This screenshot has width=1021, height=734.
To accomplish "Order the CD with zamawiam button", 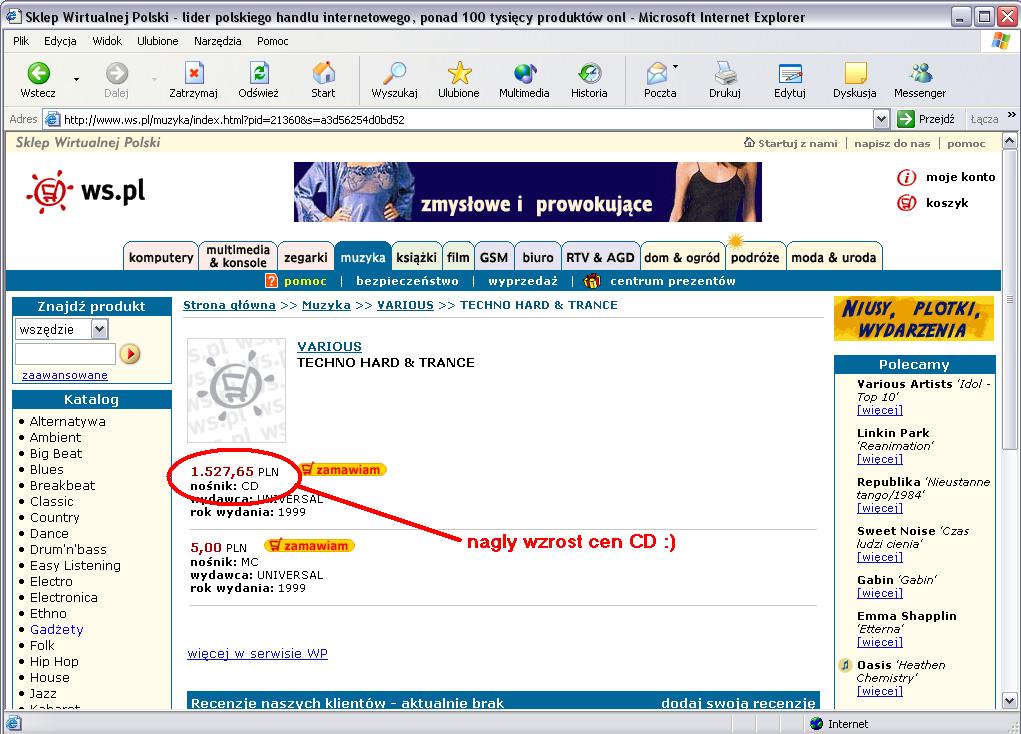I will (x=343, y=470).
